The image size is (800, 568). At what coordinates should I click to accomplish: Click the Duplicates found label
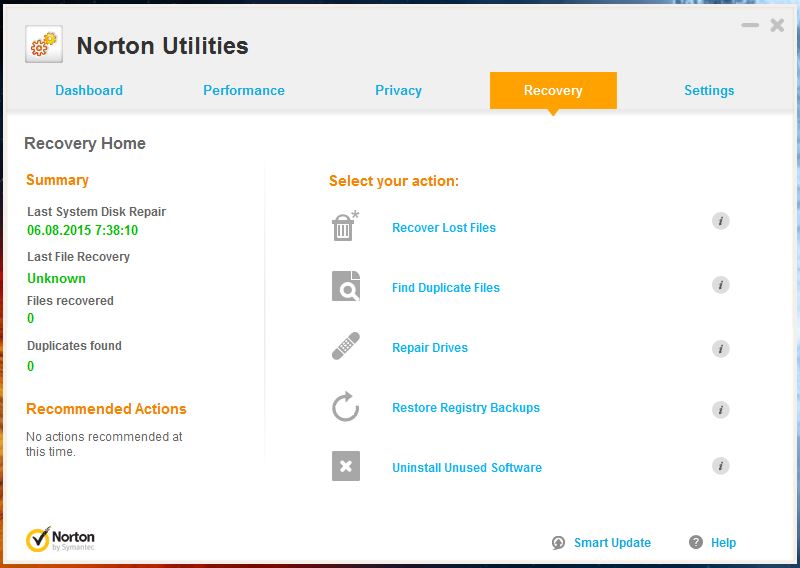point(74,345)
